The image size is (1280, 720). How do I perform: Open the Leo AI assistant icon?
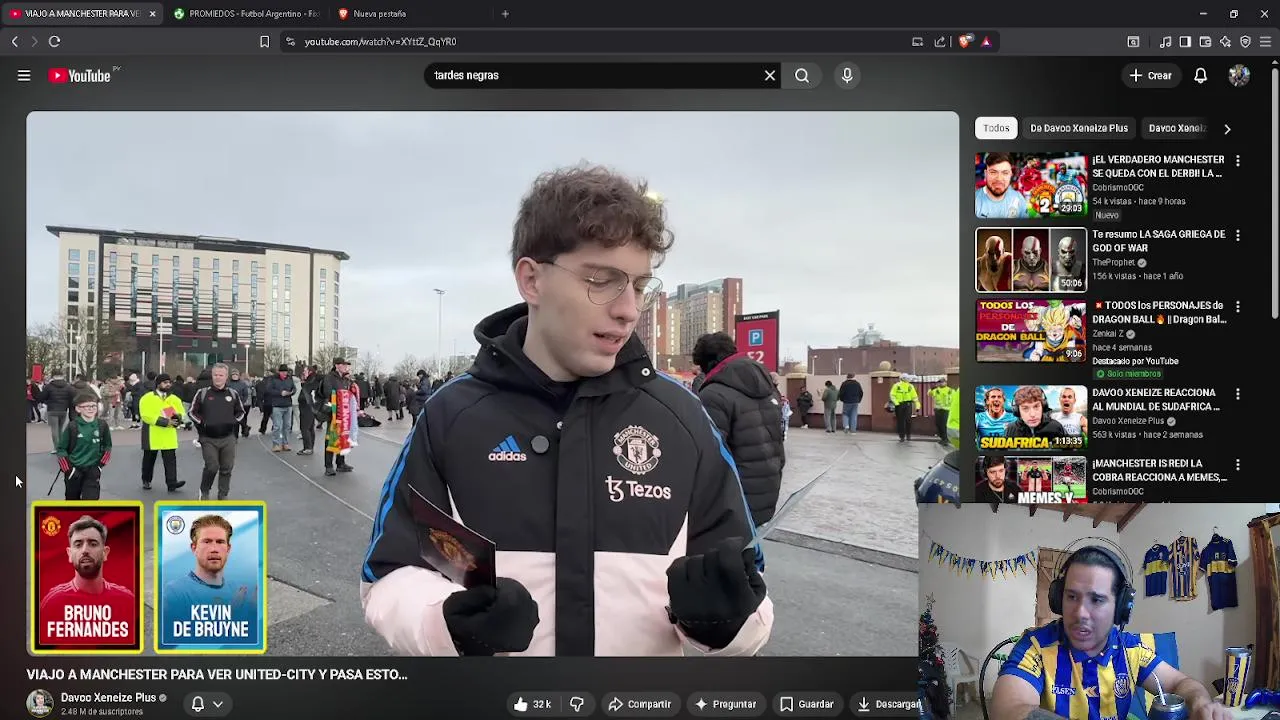click(x=1225, y=41)
